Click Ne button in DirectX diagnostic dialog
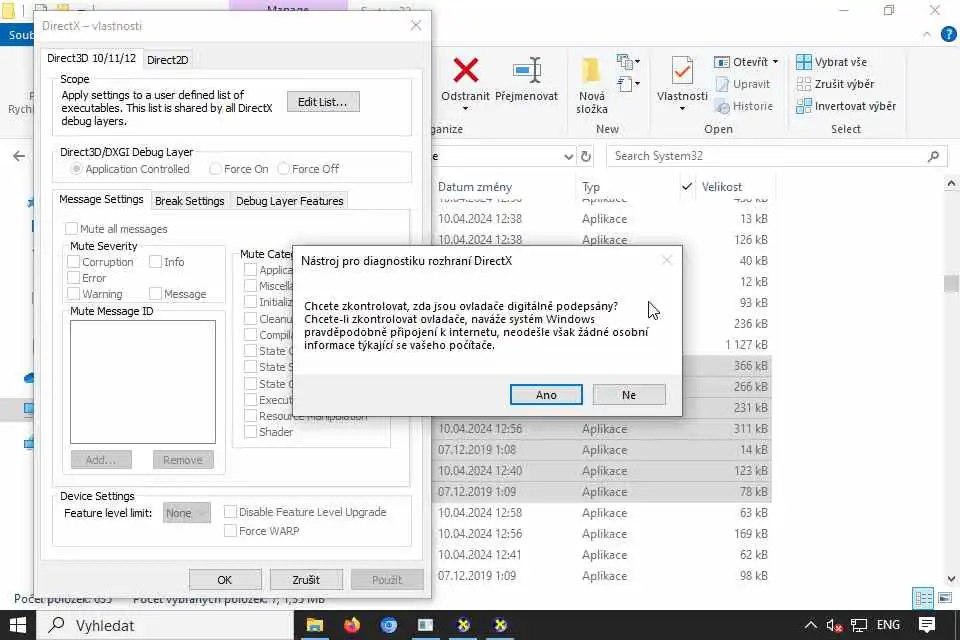Viewport: 960px width, 640px height. [x=629, y=395]
